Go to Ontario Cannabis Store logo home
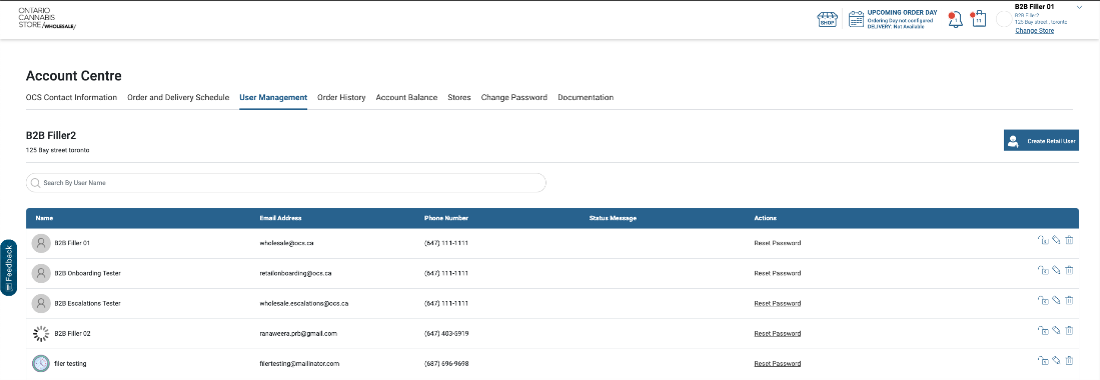The height and width of the screenshot is (380, 1100). [47, 19]
